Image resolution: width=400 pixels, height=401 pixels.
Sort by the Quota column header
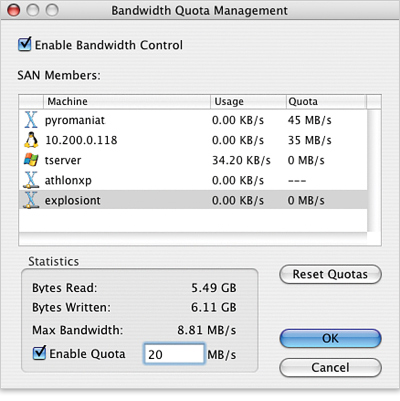326,101
